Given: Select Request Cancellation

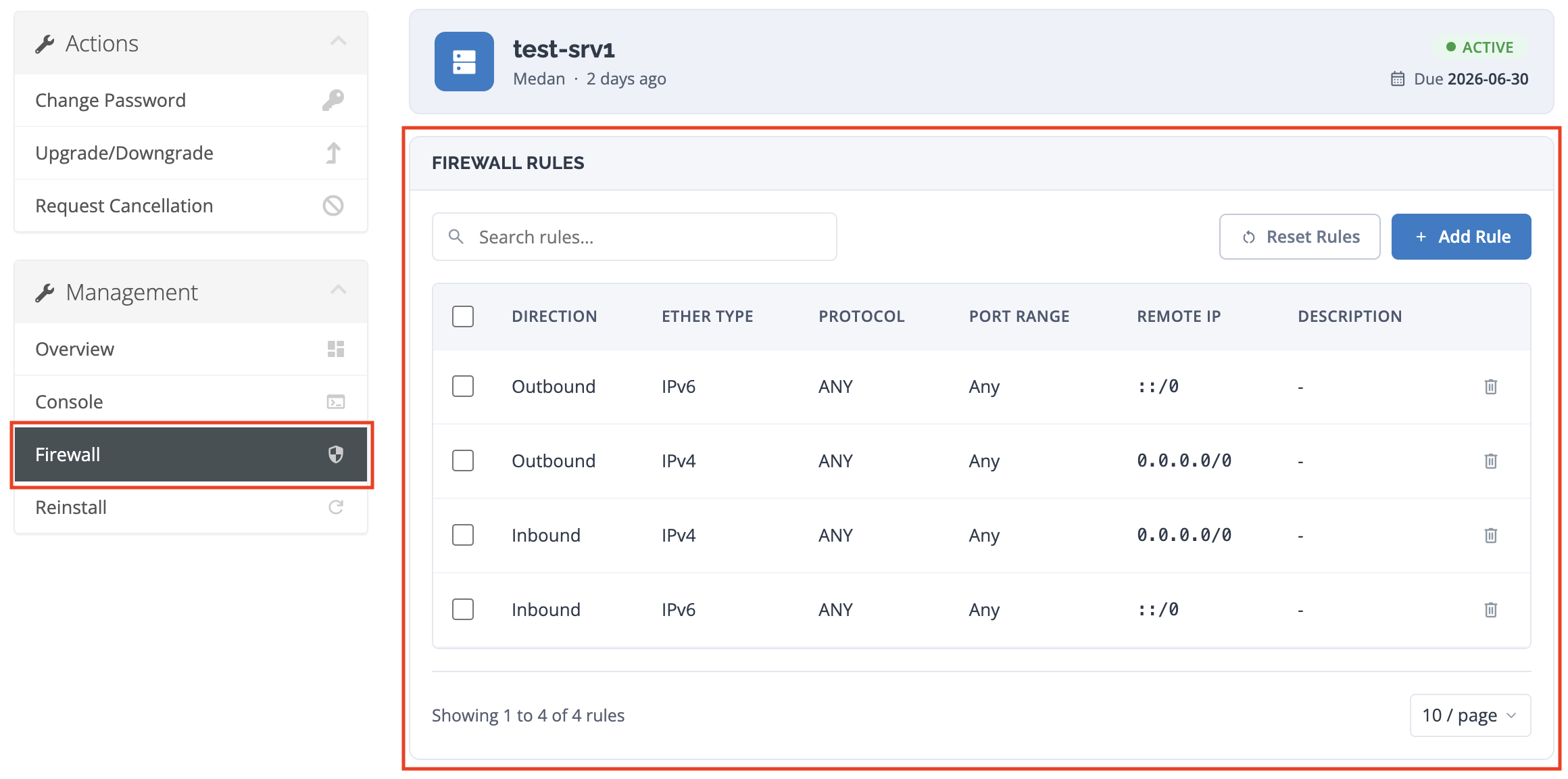Looking at the screenshot, I should pyautogui.click(x=191, y=206).
